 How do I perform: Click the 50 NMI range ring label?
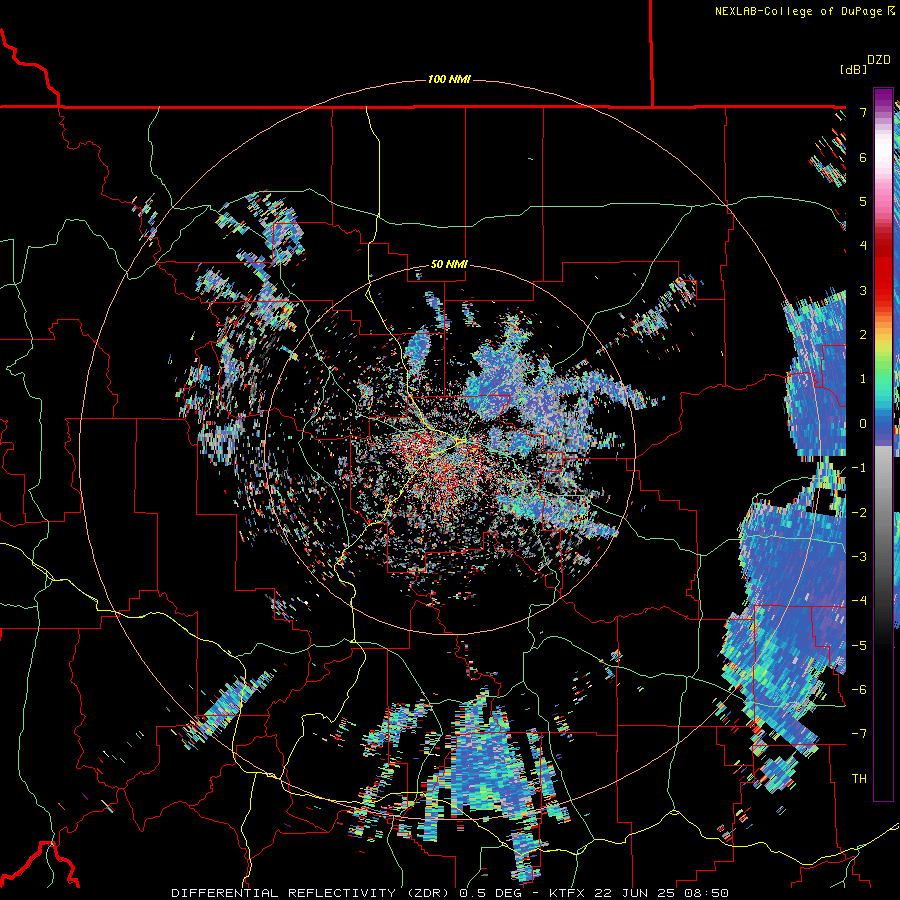point(449,265)
